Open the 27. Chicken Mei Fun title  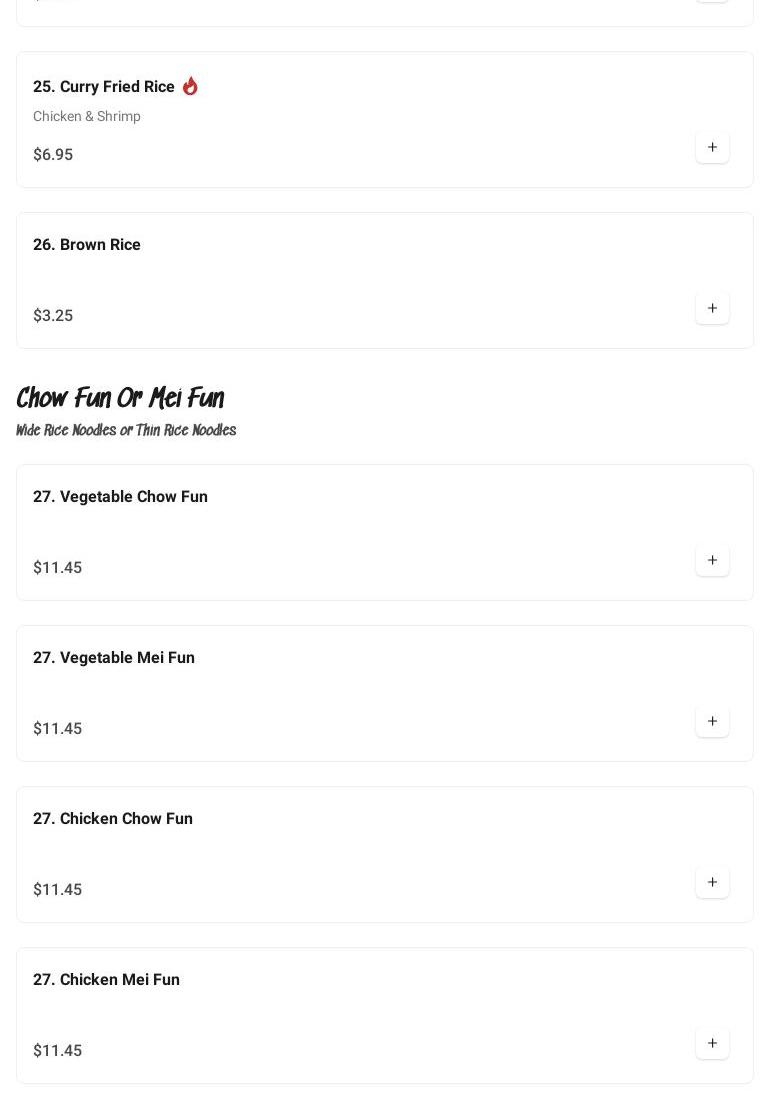[x=106, y=980]
